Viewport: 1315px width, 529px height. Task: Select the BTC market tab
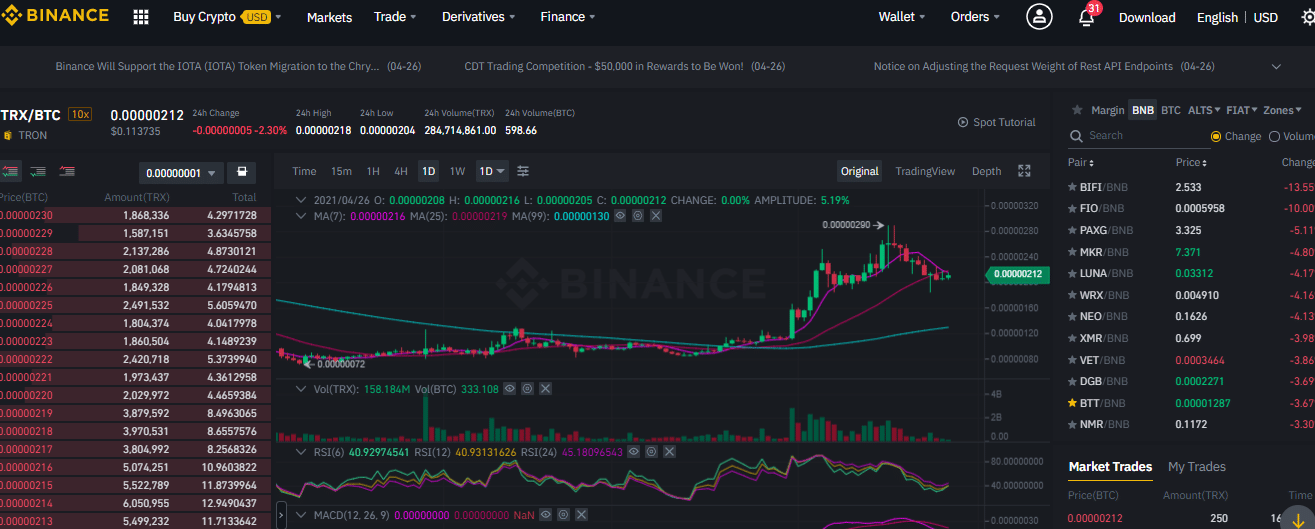pyautogui.click(x=1170, y=110)
